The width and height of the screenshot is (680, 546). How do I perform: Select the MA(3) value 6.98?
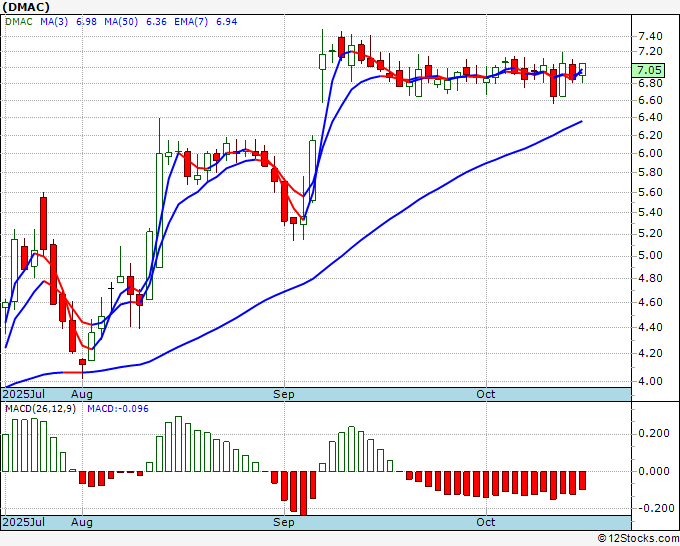pyautogui.click(x=86, y=22)
